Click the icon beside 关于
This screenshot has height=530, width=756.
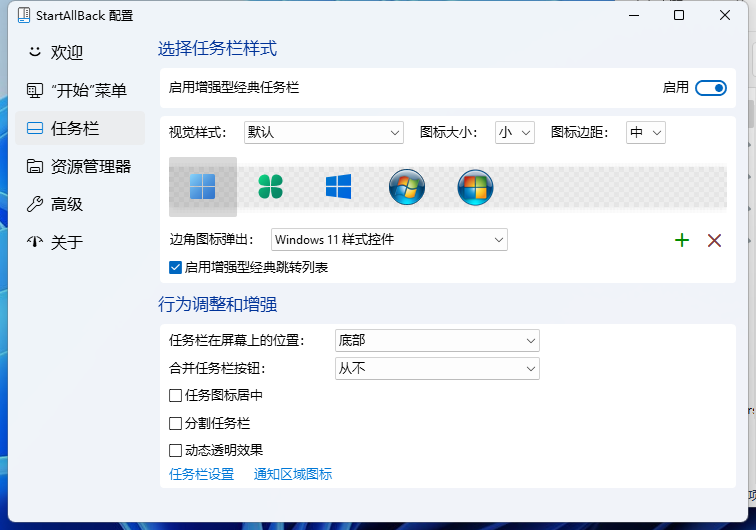point(35,242)
